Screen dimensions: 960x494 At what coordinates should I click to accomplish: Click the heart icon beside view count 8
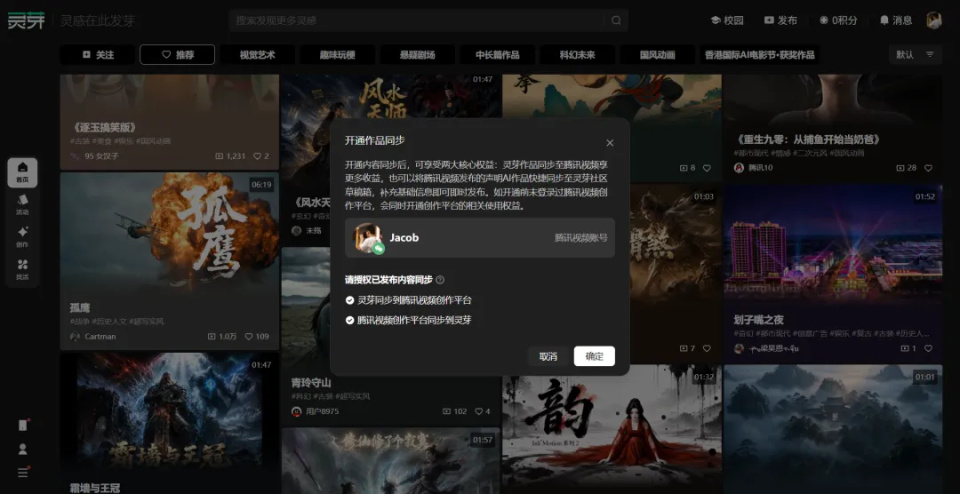click(x=707, y=168)
